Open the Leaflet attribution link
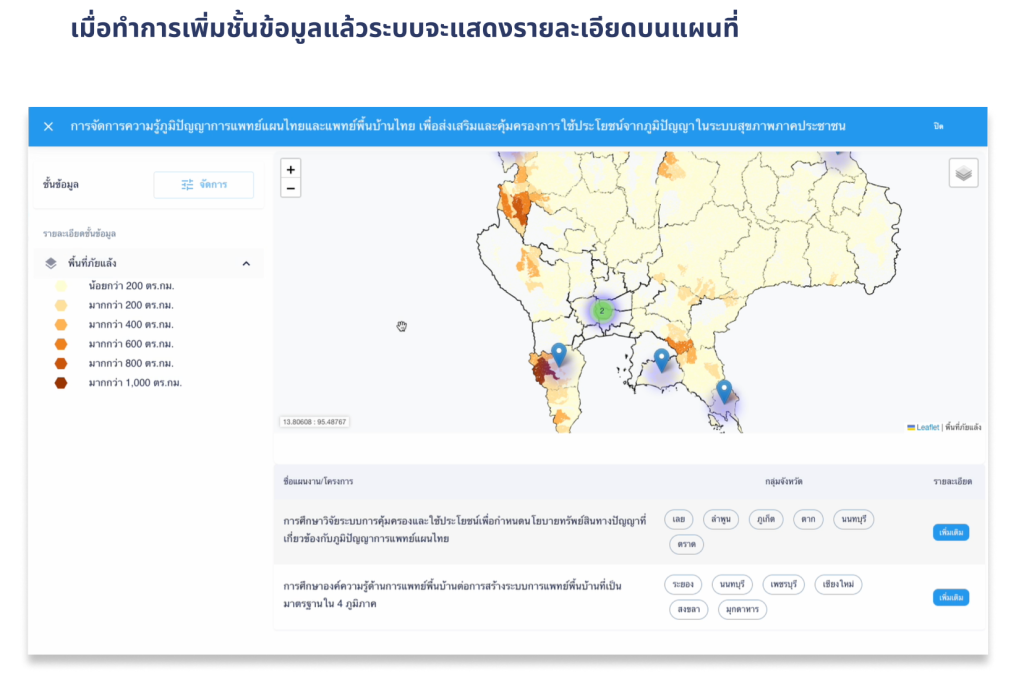Image resolution: width=1024 pixels, height=675 pixels. tap(927, 427)
